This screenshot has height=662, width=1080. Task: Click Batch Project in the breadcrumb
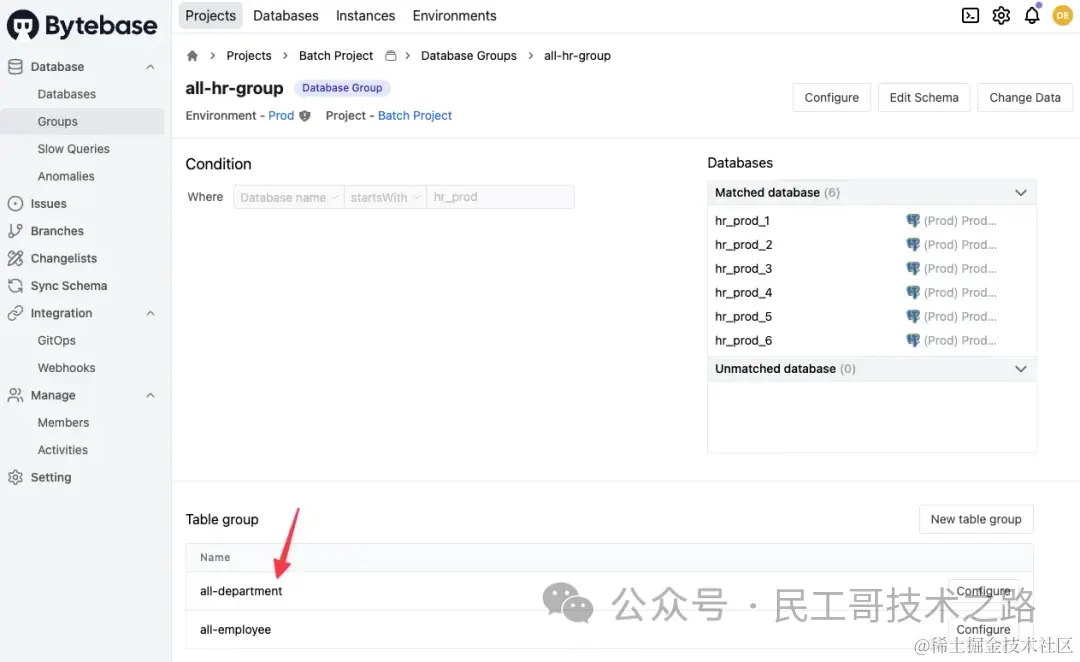[x=335, y=56]
